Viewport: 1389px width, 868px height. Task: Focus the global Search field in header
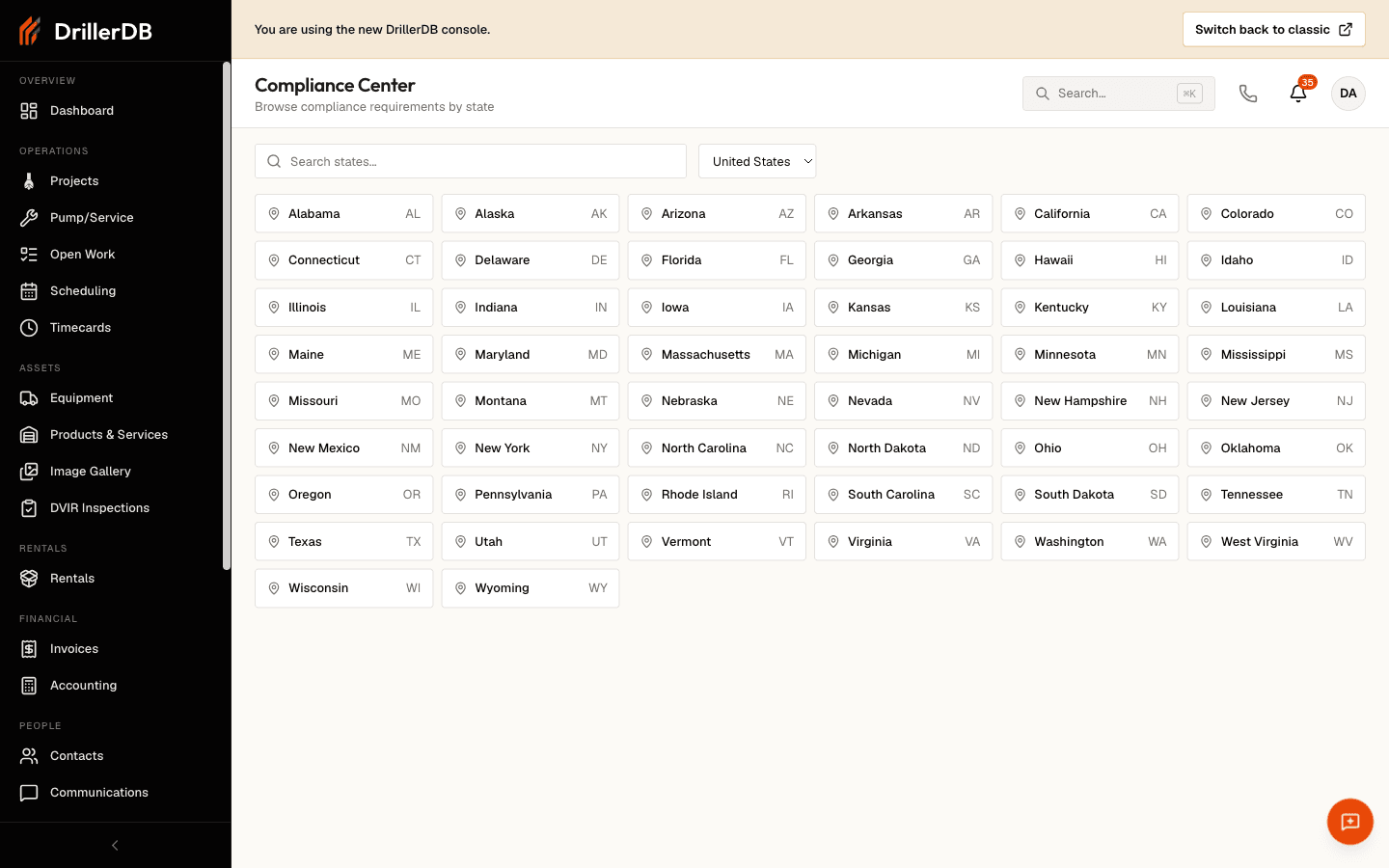1119,94
